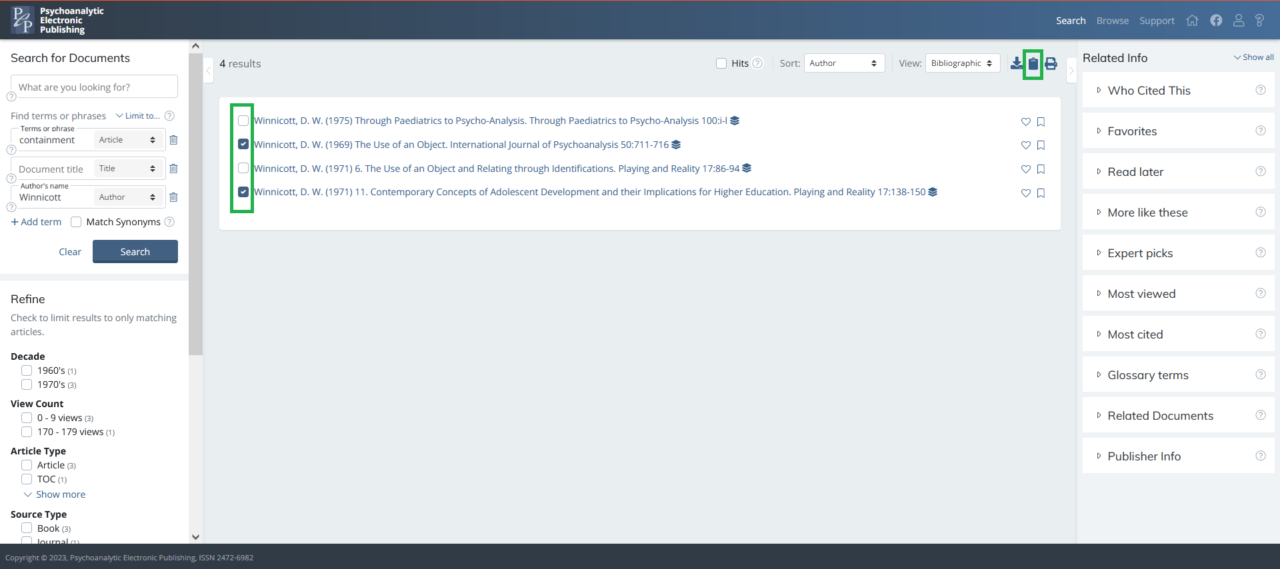Open the Article field type dropdown

pos(127,140)
